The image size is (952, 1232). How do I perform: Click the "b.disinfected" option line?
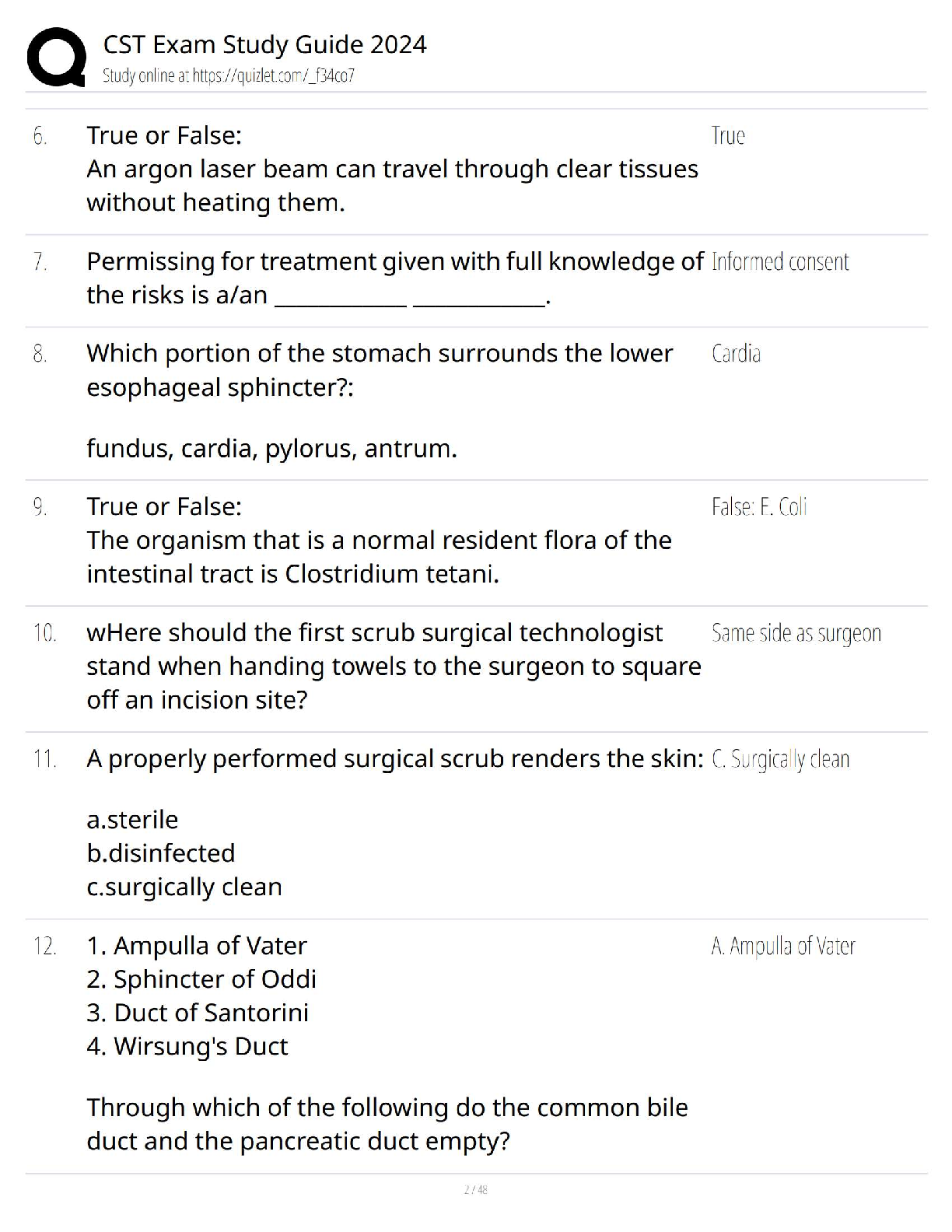click(x=161, y=853)
